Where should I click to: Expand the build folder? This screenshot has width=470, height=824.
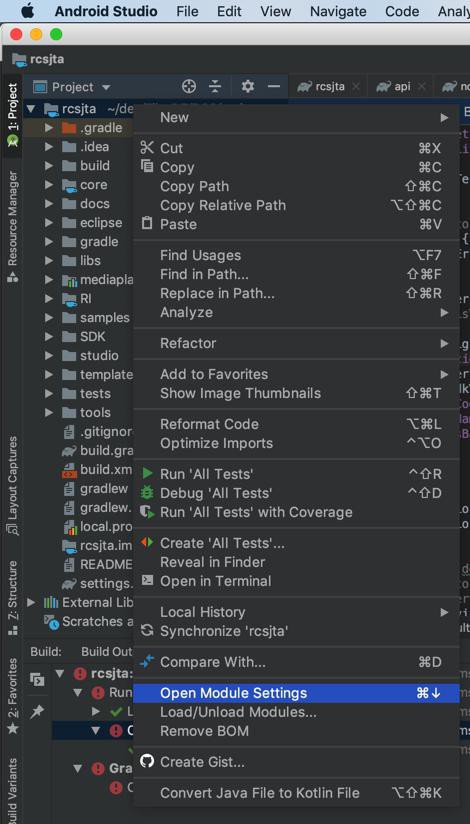49,166
